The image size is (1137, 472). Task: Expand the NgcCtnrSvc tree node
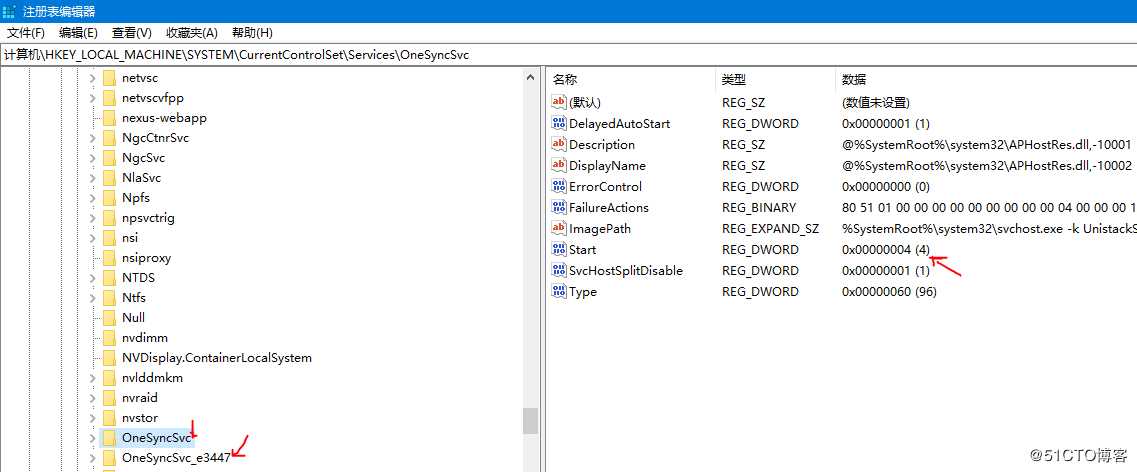click(92, 138)
